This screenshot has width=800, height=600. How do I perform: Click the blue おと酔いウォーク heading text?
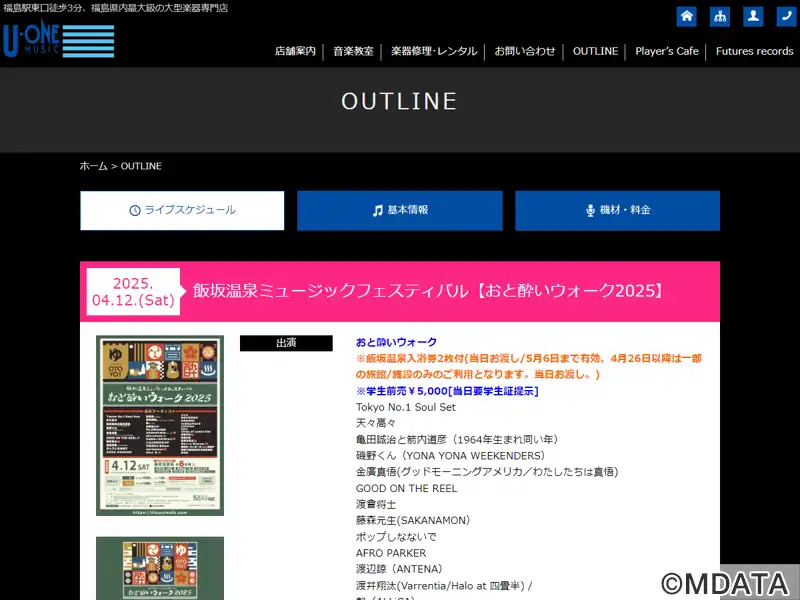396,342
